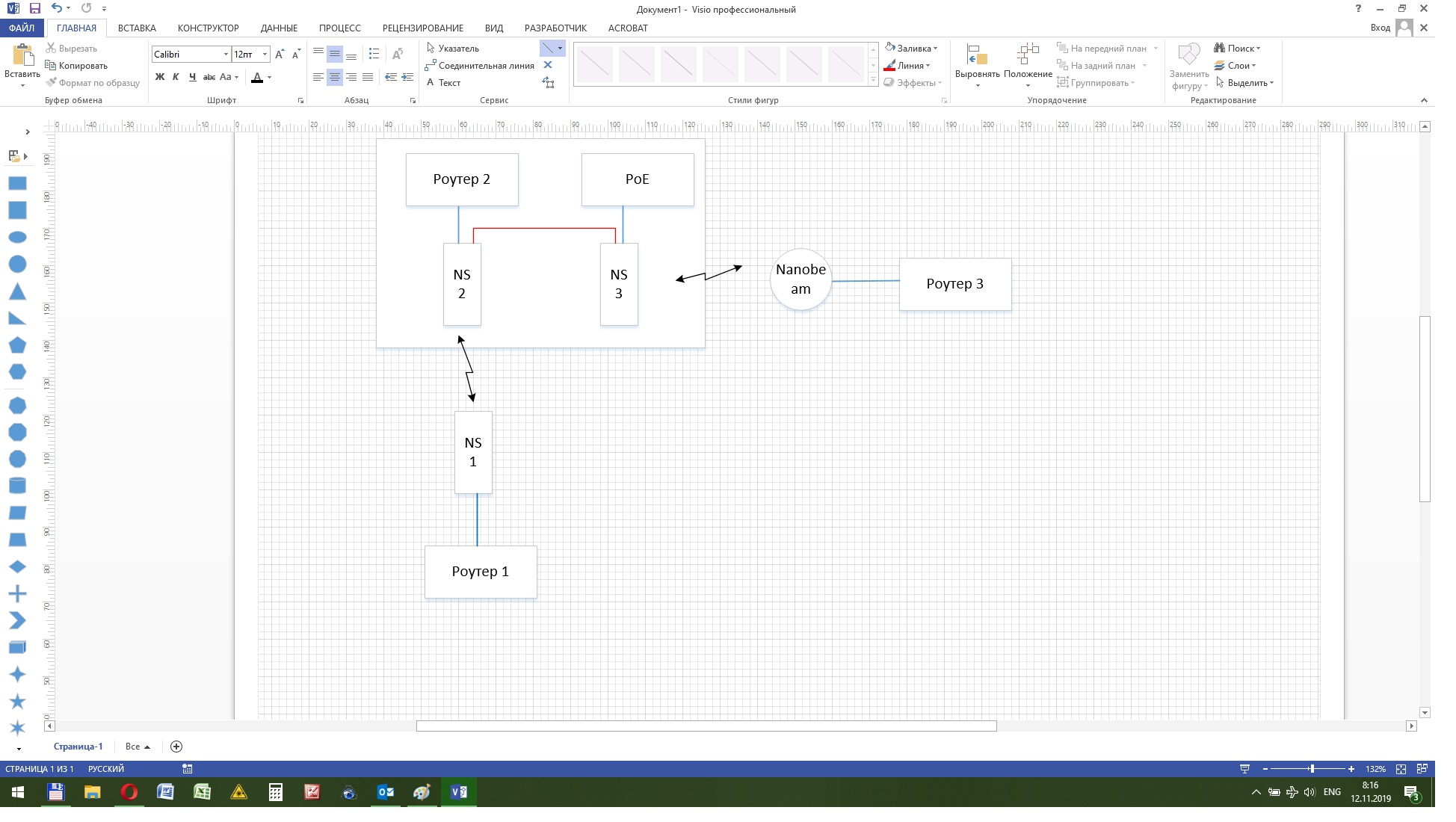1456x822 pixels.
Task: Toggle middle vertical text alignment
Action: (x=335, y=55)
